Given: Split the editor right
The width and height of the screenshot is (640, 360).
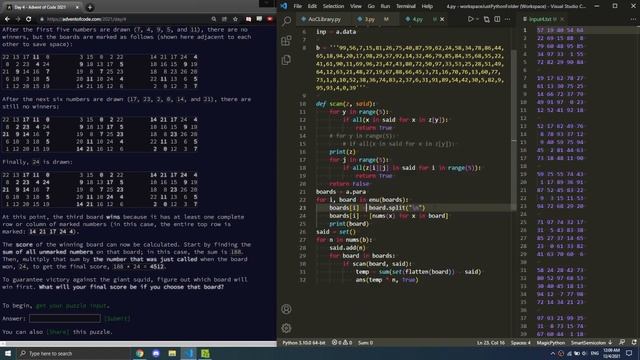Looking at the screenshot, I should (x=497, y=19).
